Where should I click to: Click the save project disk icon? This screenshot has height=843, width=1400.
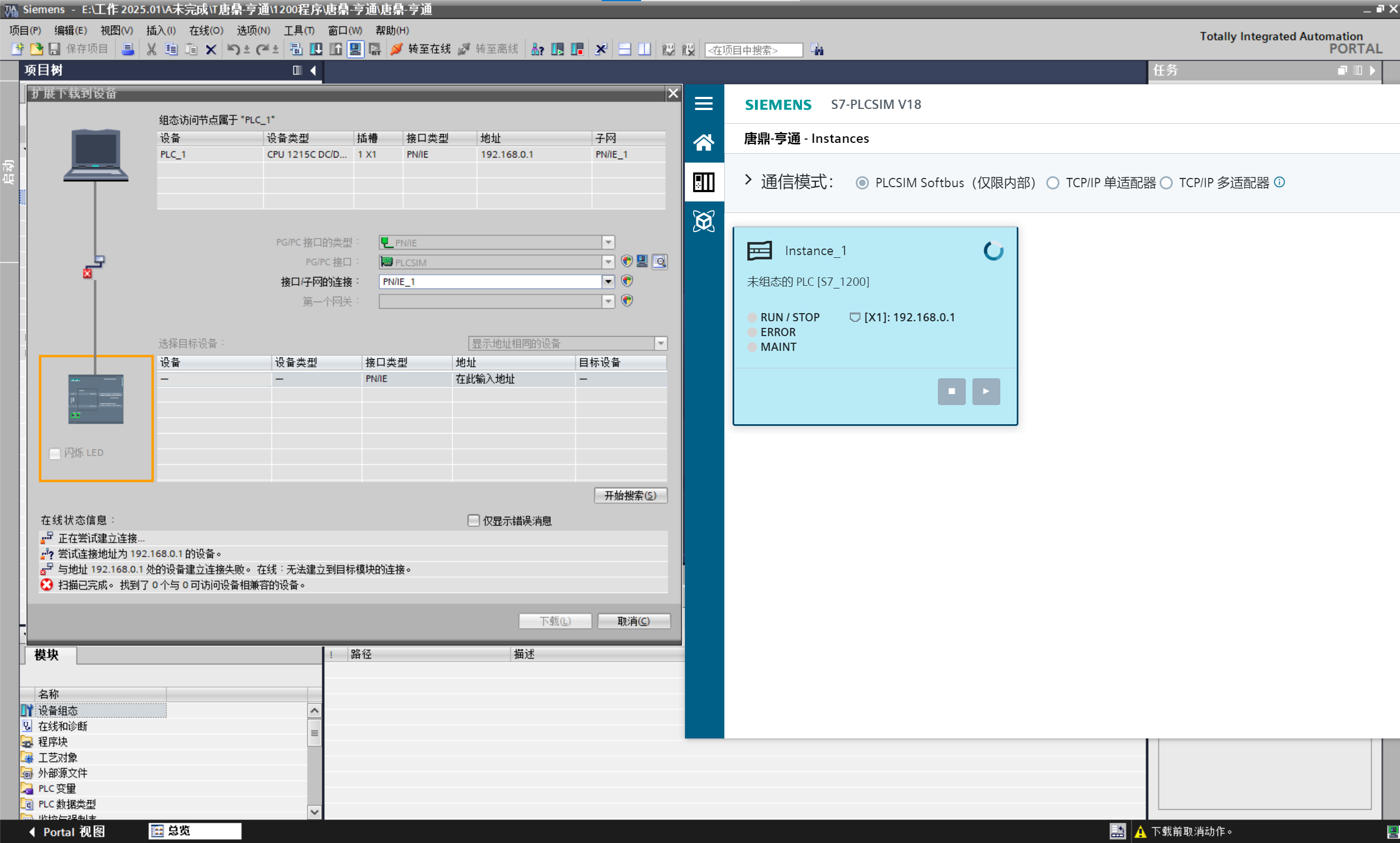coord(54,49)
